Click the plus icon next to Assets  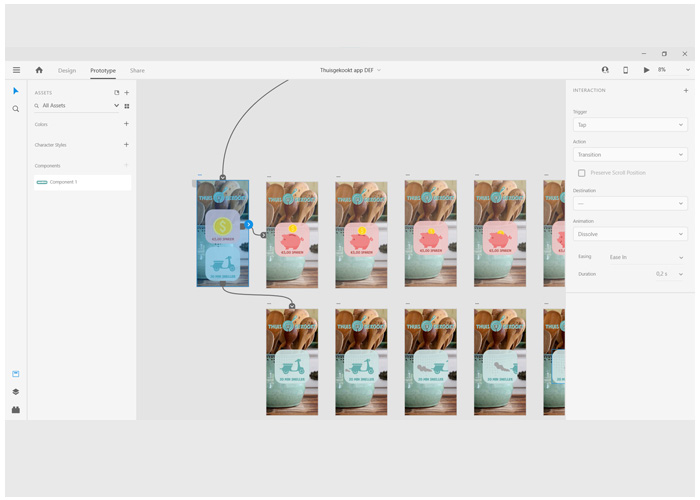click(x=127, y=93)
